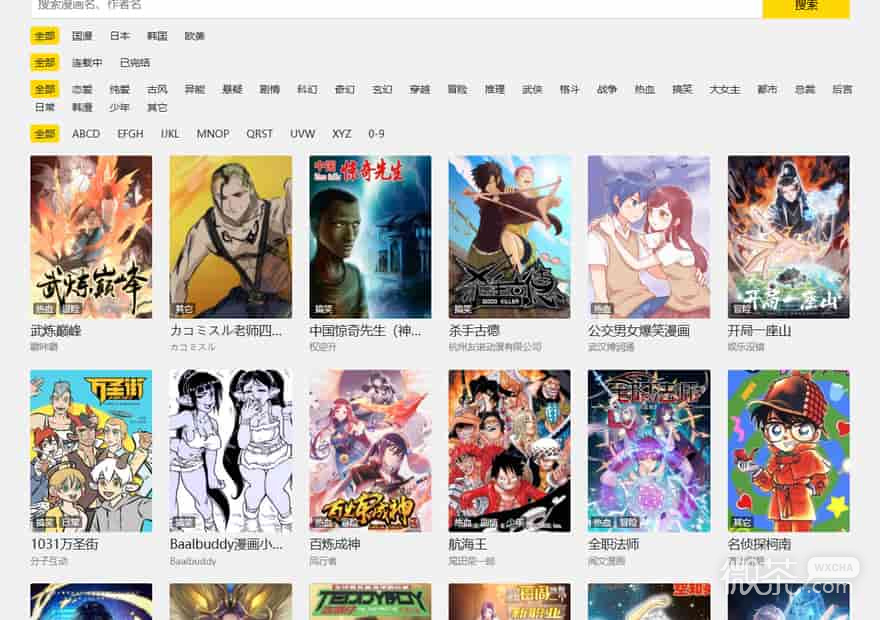This screenshot has width=880, height=620.
Task: Click the 全职法师 title link
Action: point(613,544)
